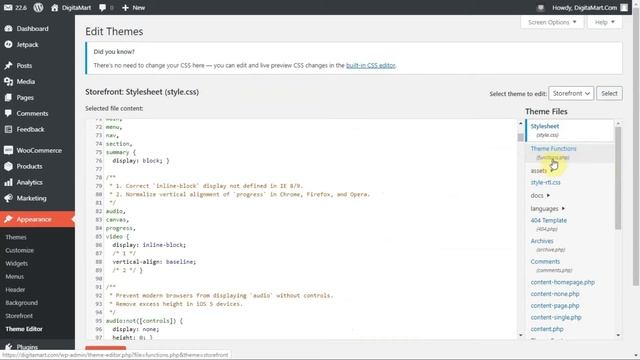Click the plus New icon
The height and width of the screenshot is (360, 640).
click(x=125, y=7)
